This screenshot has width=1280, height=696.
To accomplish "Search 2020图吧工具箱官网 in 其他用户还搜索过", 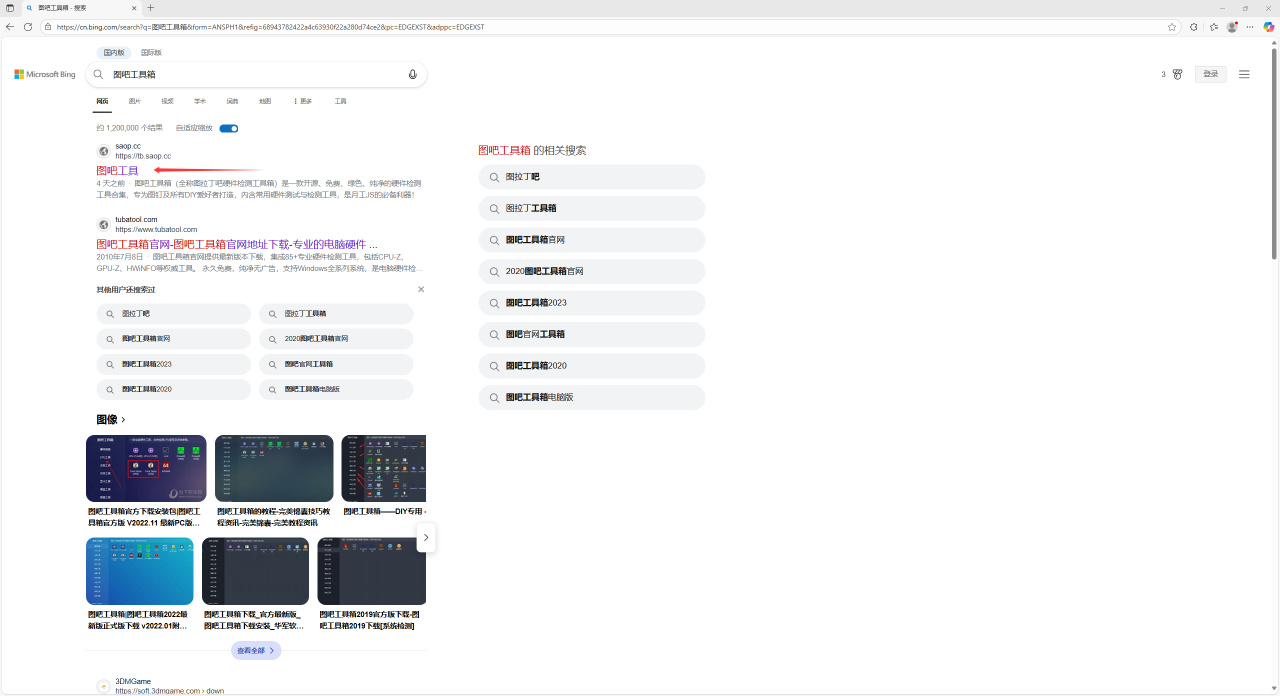I will click(336, 339).
